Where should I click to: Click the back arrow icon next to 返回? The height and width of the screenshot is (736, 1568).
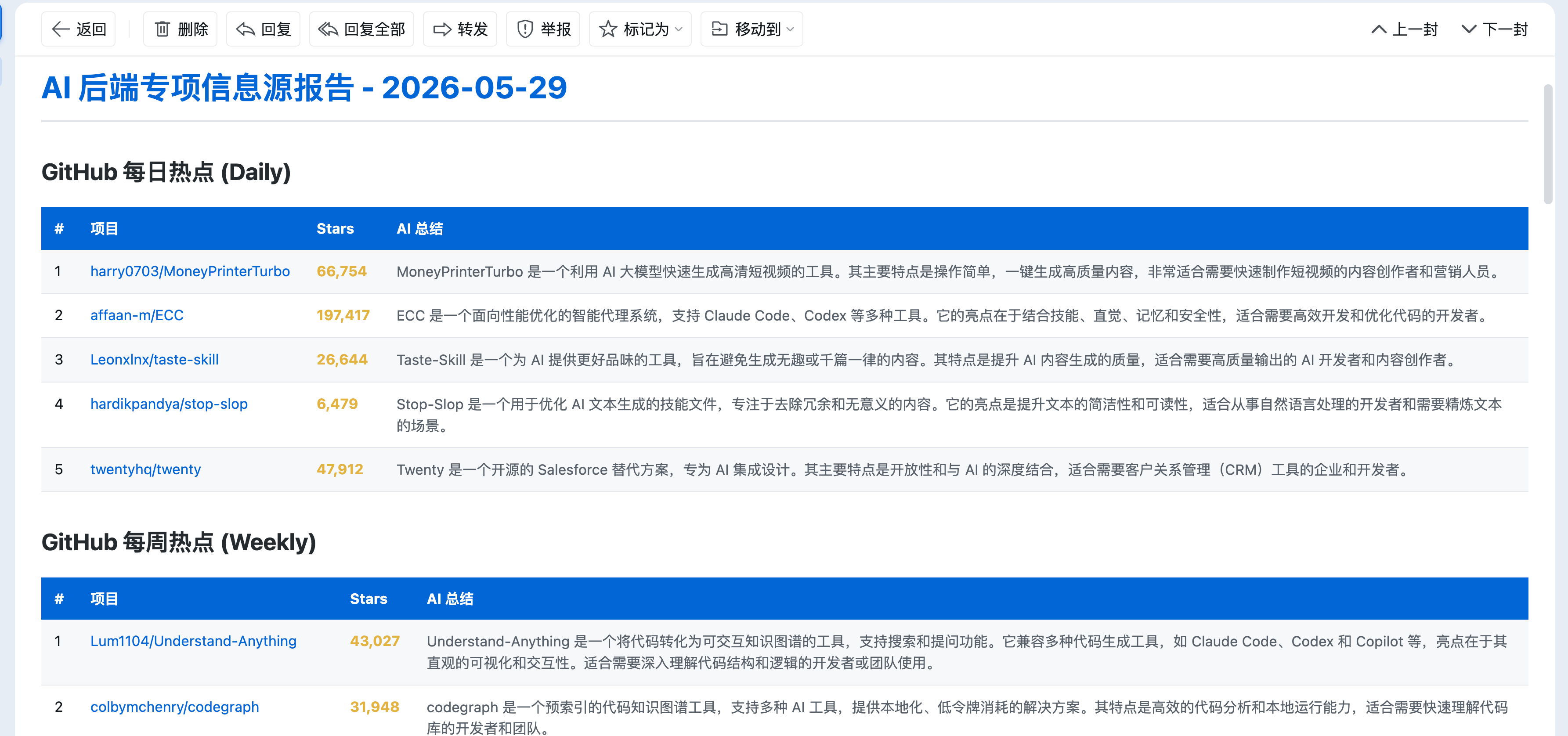(60, 29)
